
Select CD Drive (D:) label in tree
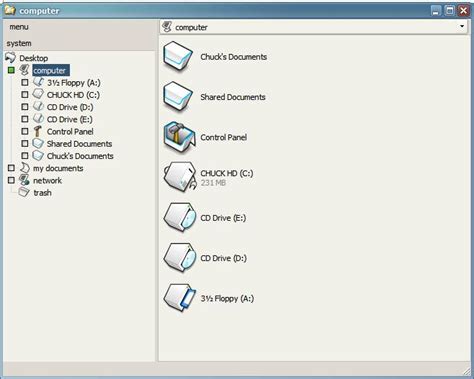pyautogui.click(x=70, y=107)
